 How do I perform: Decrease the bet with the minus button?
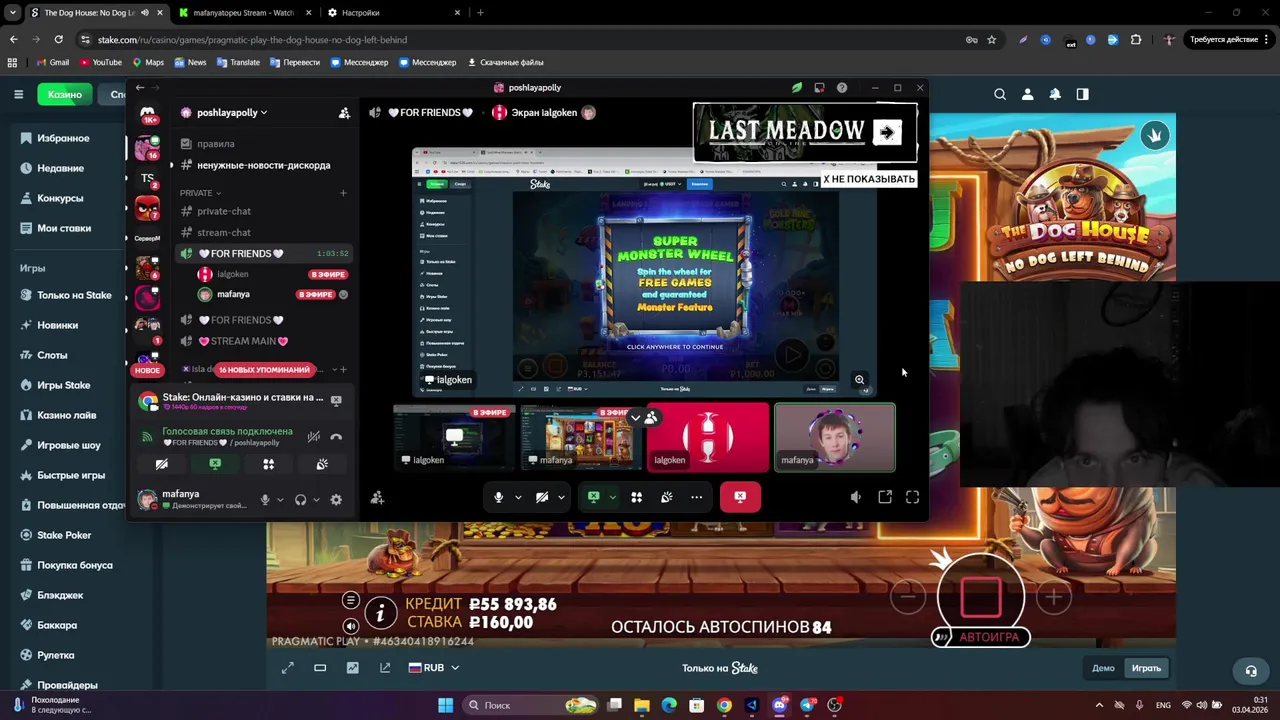tap(908, 598)
